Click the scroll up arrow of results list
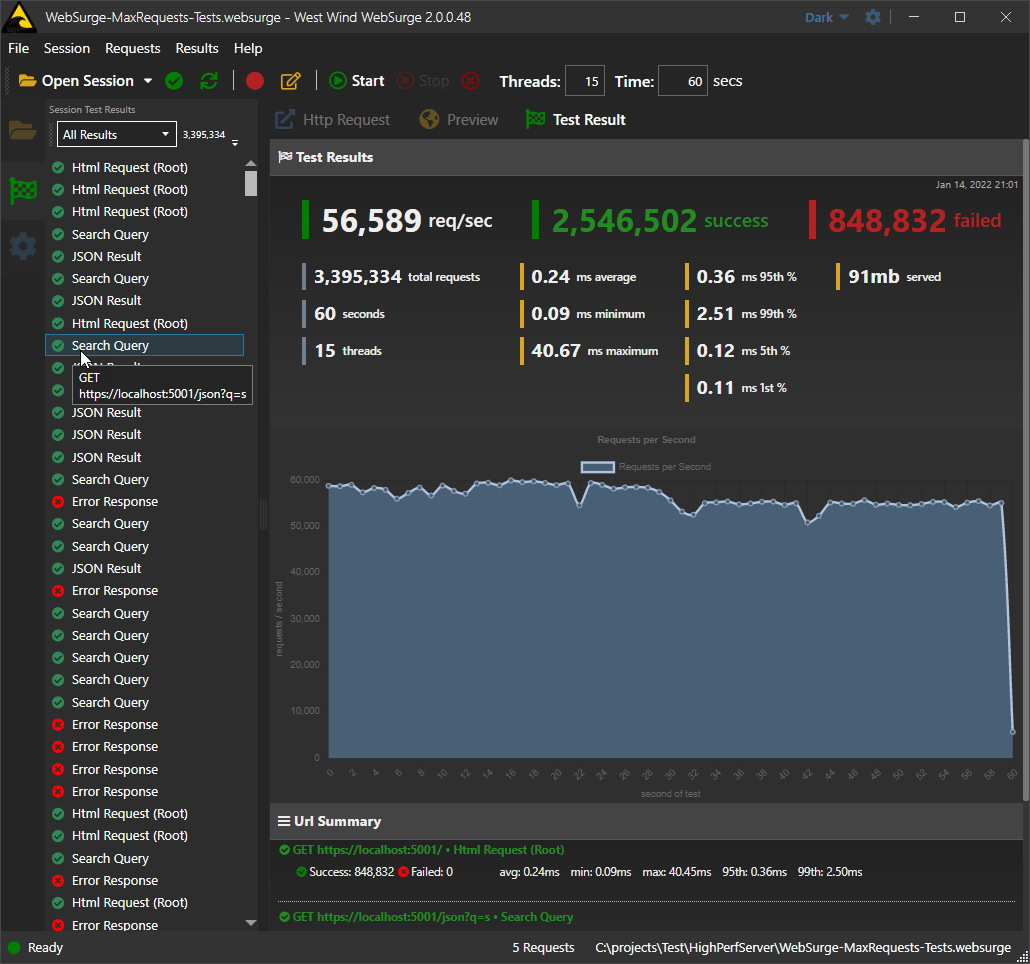The height and width of the screenshot is (964, 1030). click(x=251, y=164)
